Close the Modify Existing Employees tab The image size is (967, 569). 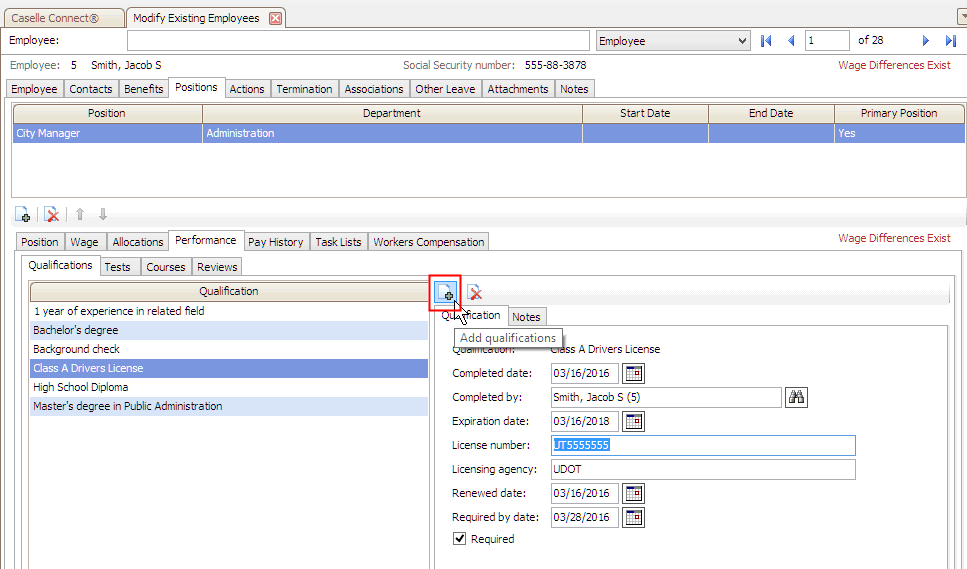point(276,18)
